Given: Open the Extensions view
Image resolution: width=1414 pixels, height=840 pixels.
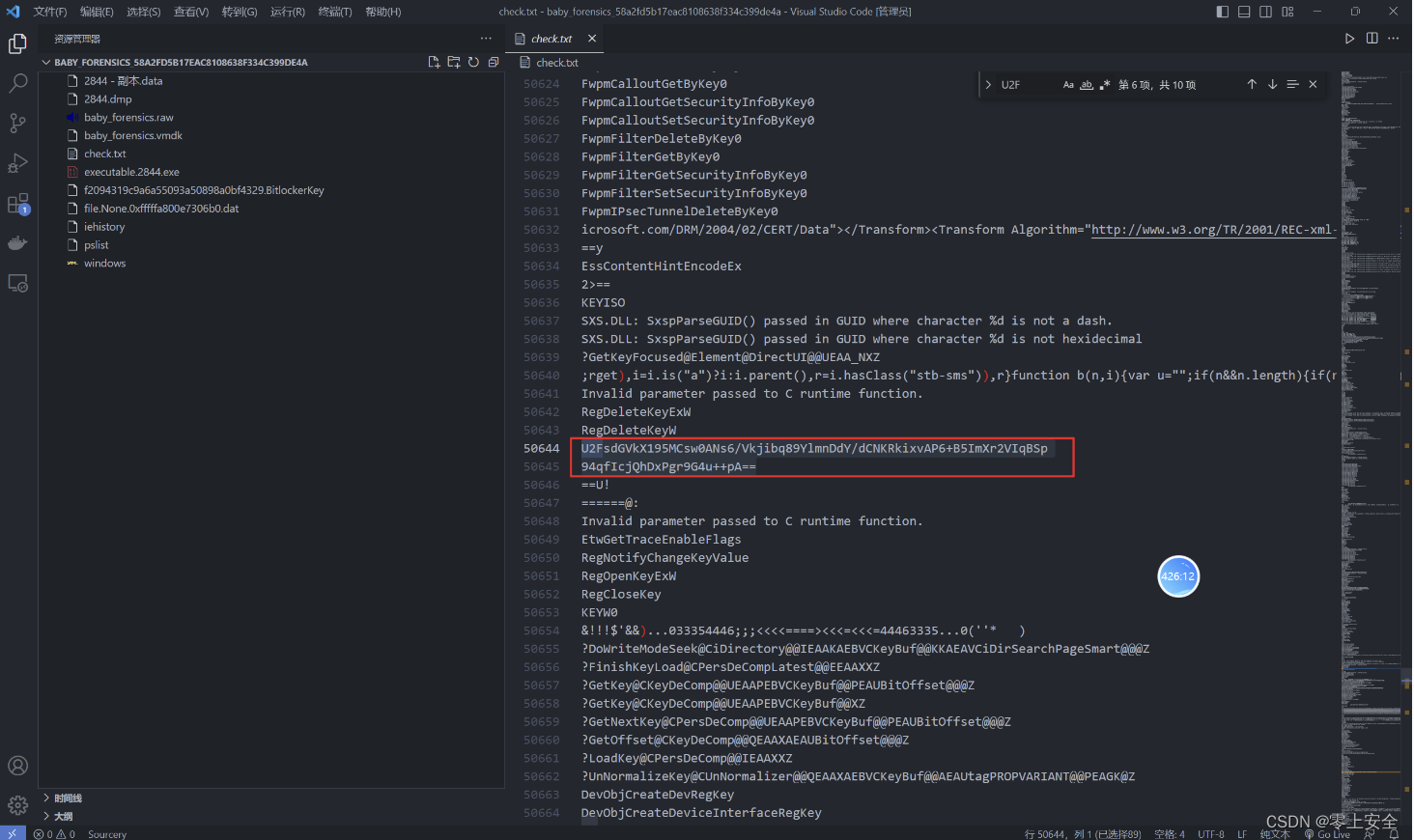Looking at the screenshot, I should [17, 204].
